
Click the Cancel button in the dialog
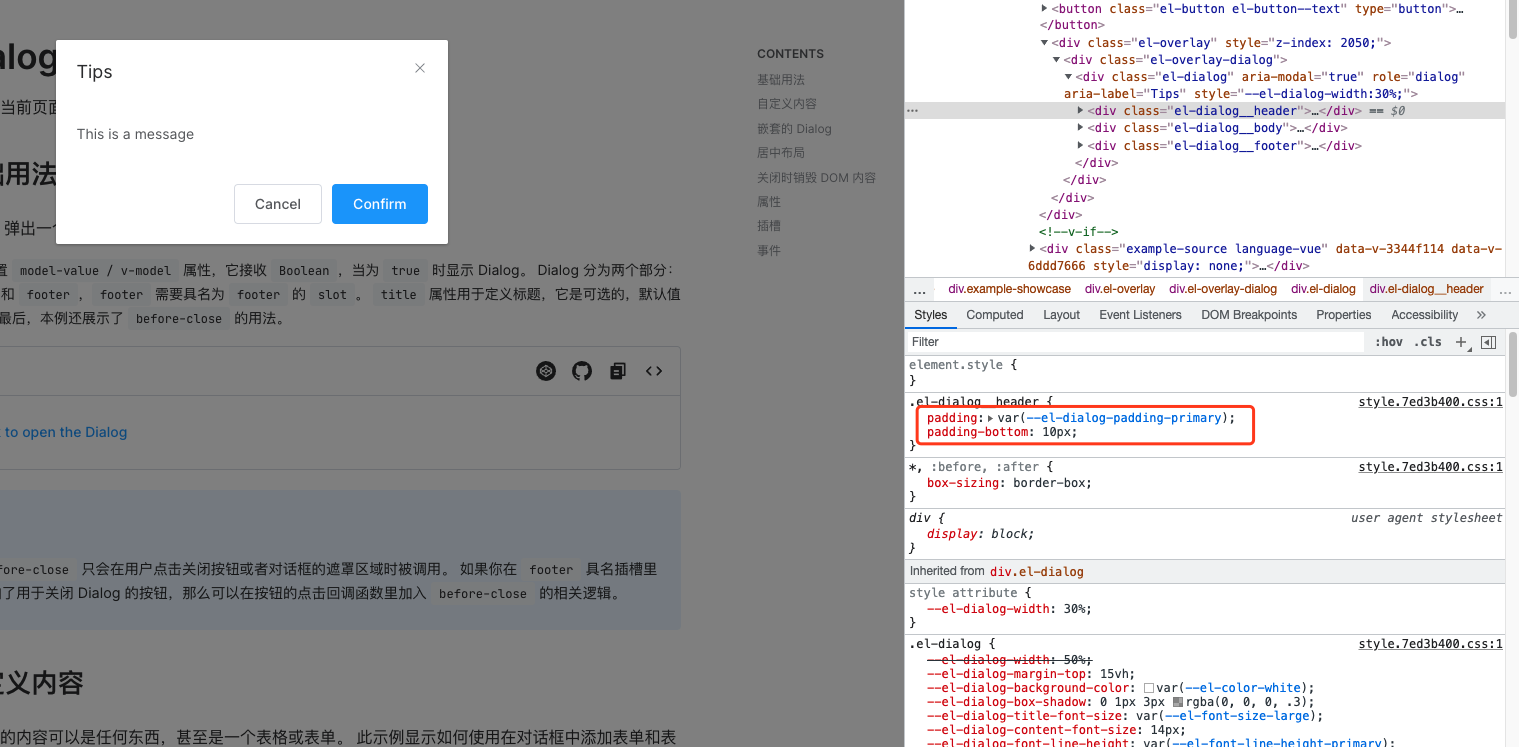point(278,204)
